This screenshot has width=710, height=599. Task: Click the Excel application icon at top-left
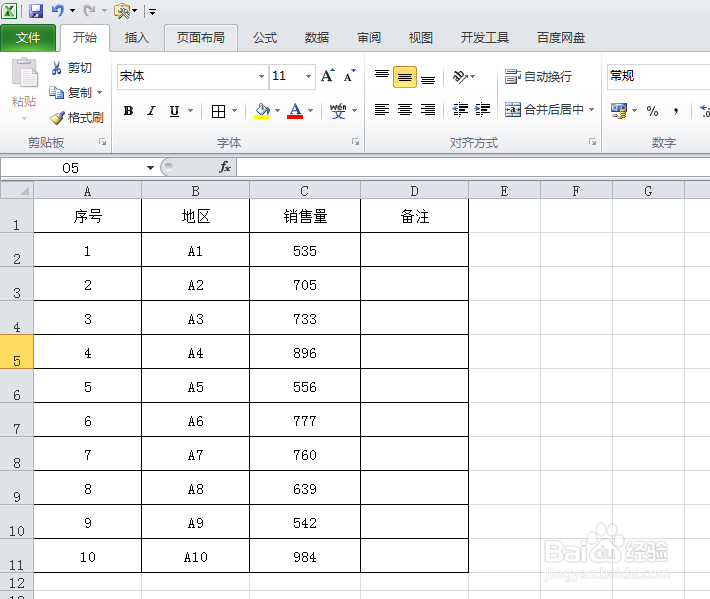[x=9, y=11]
